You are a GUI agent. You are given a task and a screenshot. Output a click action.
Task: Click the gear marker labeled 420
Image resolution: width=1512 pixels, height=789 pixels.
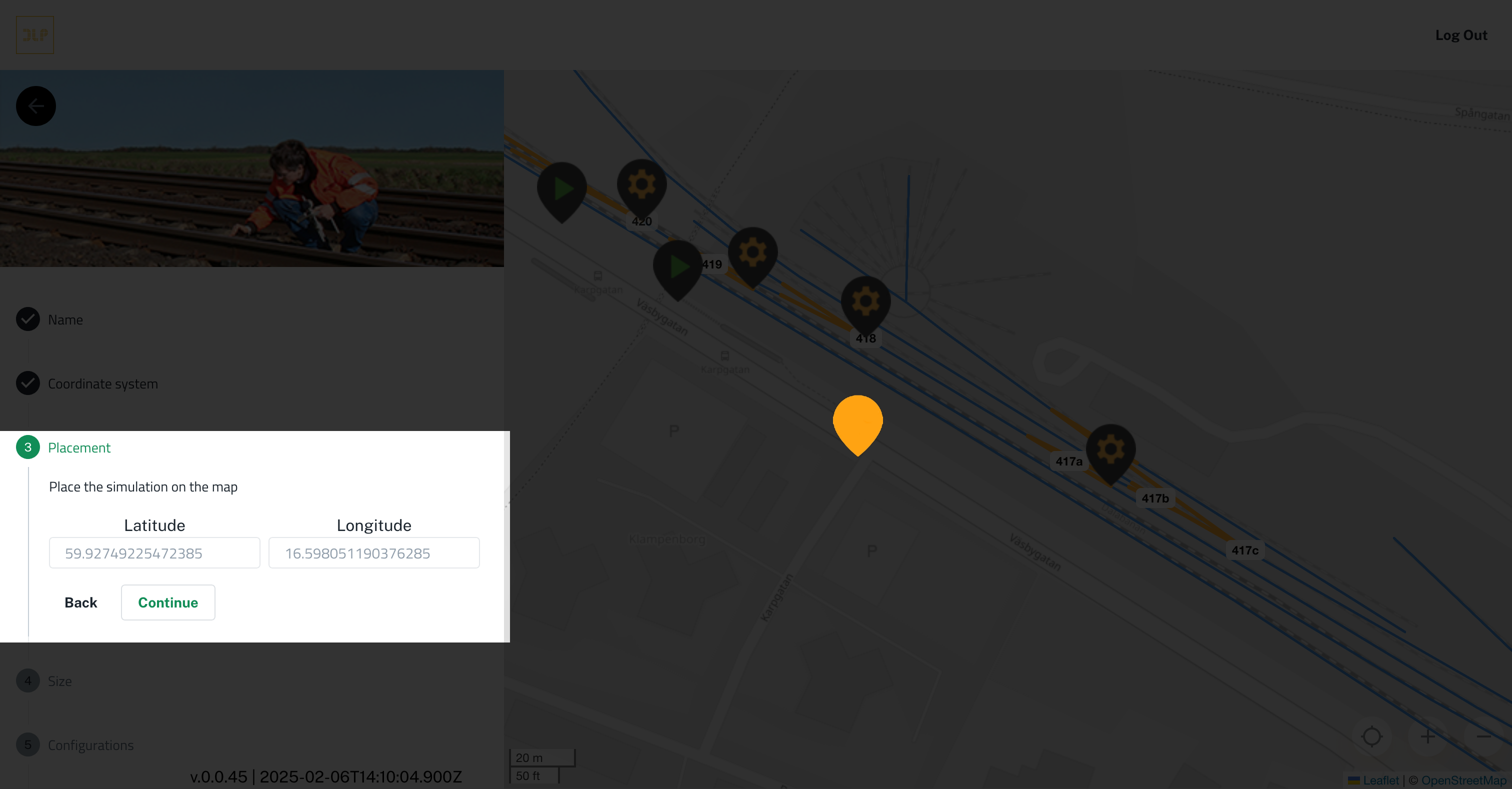[x=641, y=188]
